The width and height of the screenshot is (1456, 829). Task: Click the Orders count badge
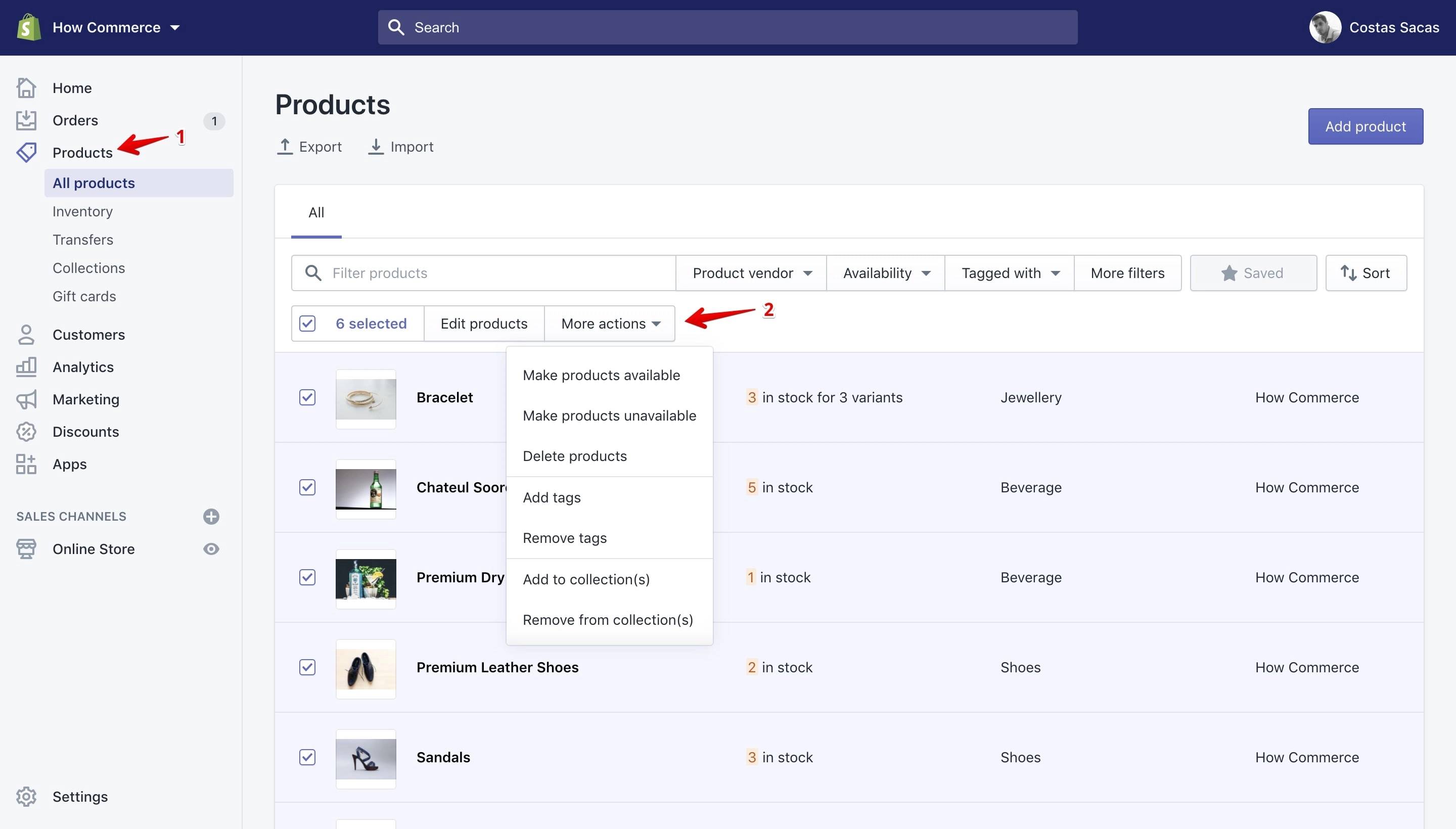click(x=214, y=121)
